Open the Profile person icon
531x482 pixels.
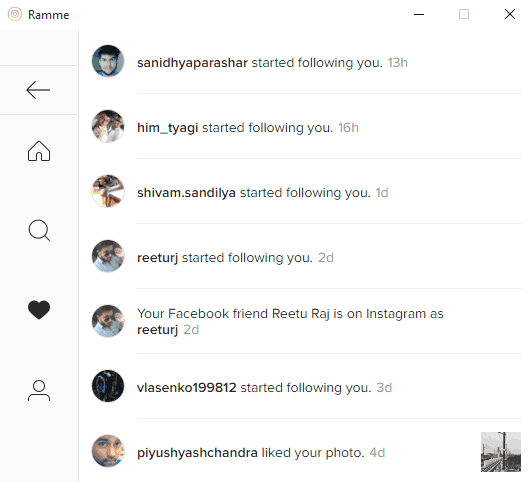point(39,391)
